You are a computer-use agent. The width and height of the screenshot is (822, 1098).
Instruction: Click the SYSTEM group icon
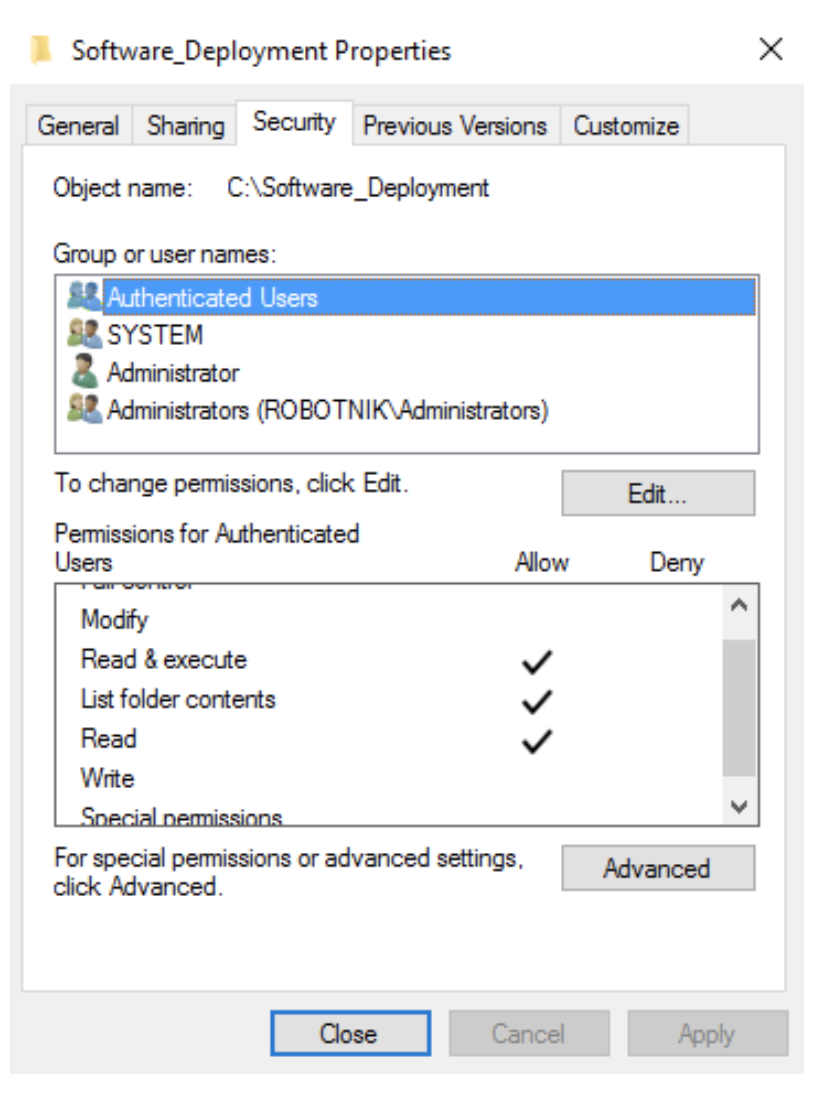pos(85,333)
